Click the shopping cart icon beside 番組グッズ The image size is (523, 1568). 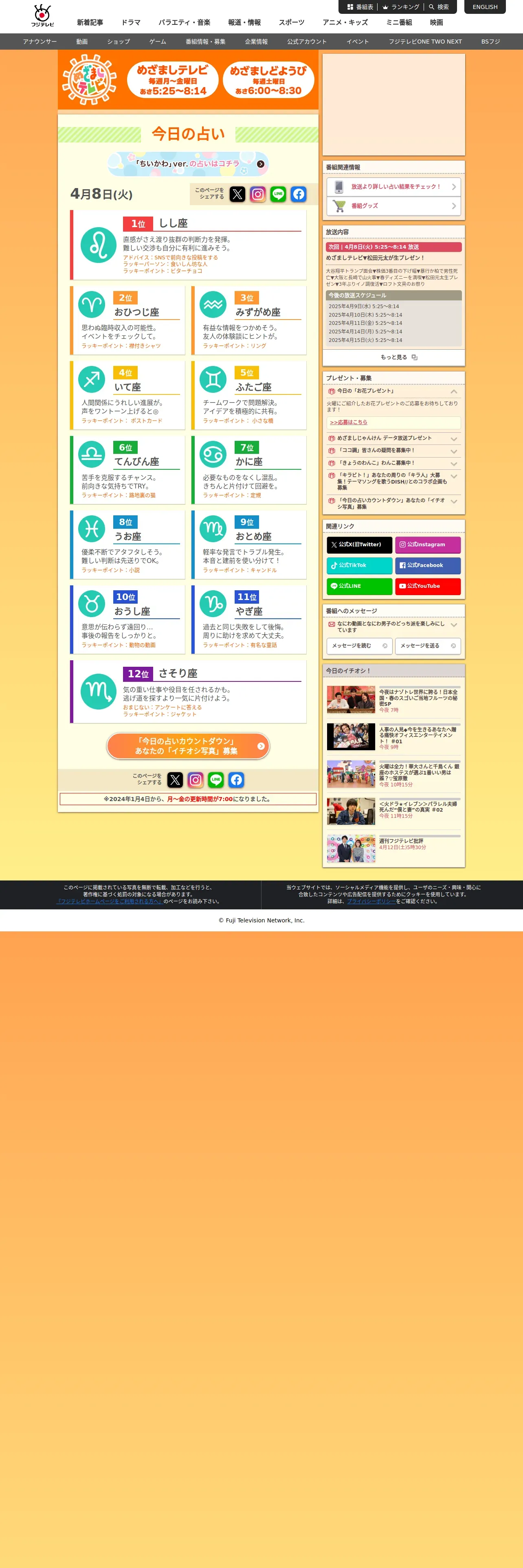click(339, 206)
